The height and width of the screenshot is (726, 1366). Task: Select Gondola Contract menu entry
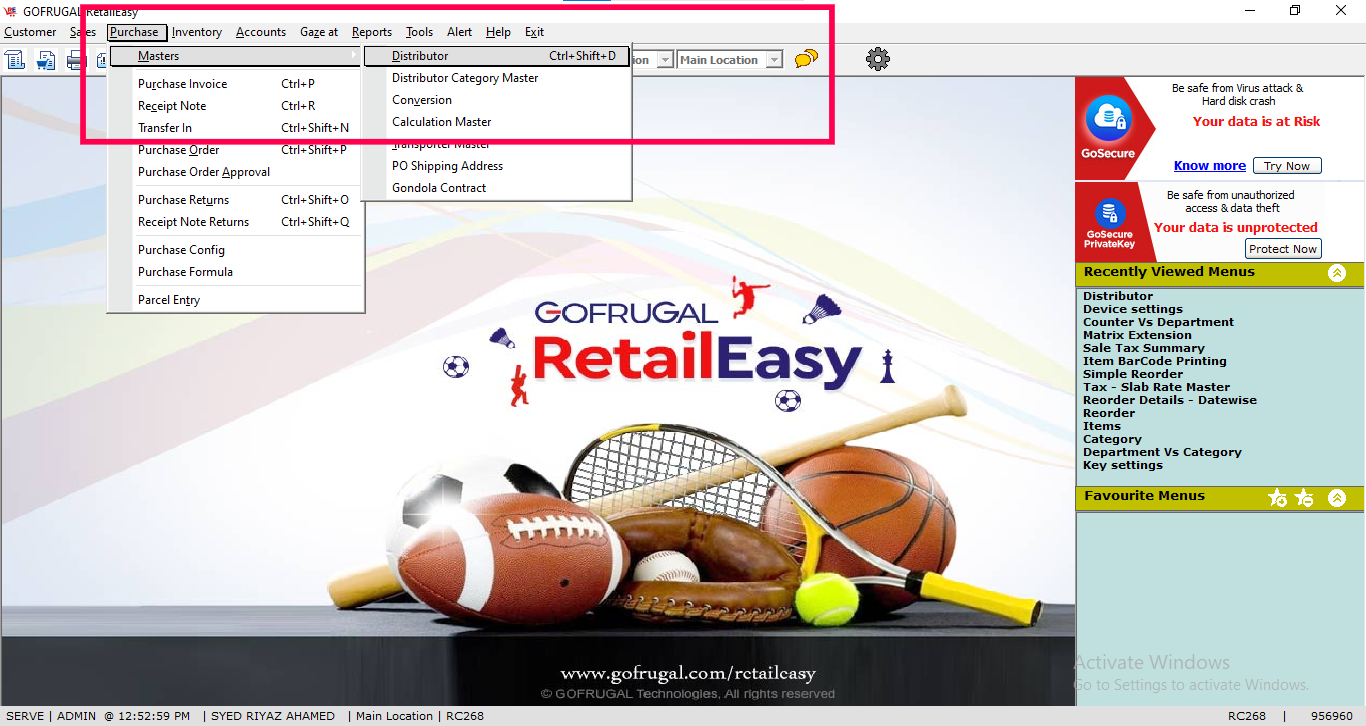tap(497, 188)
